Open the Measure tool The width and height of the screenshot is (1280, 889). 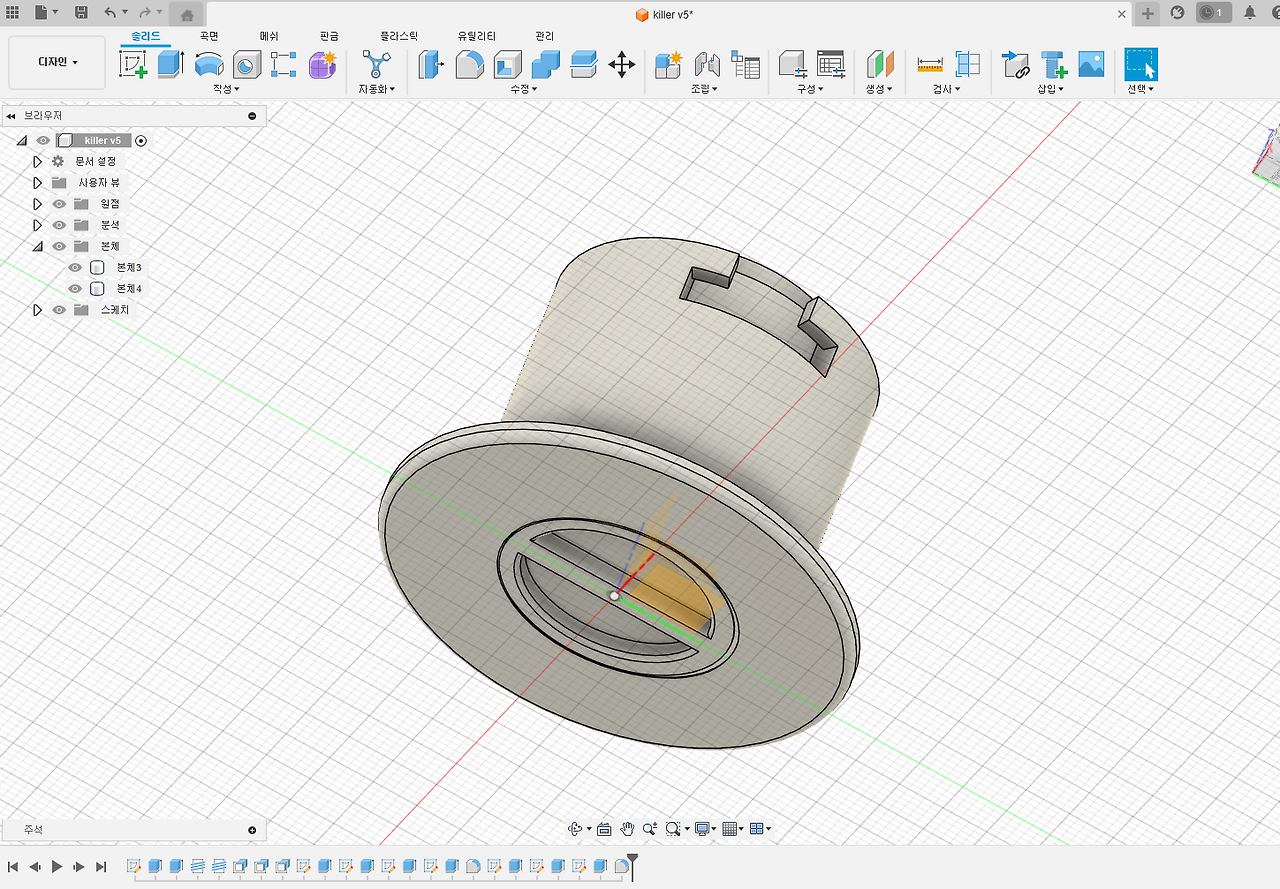[930, 65]
